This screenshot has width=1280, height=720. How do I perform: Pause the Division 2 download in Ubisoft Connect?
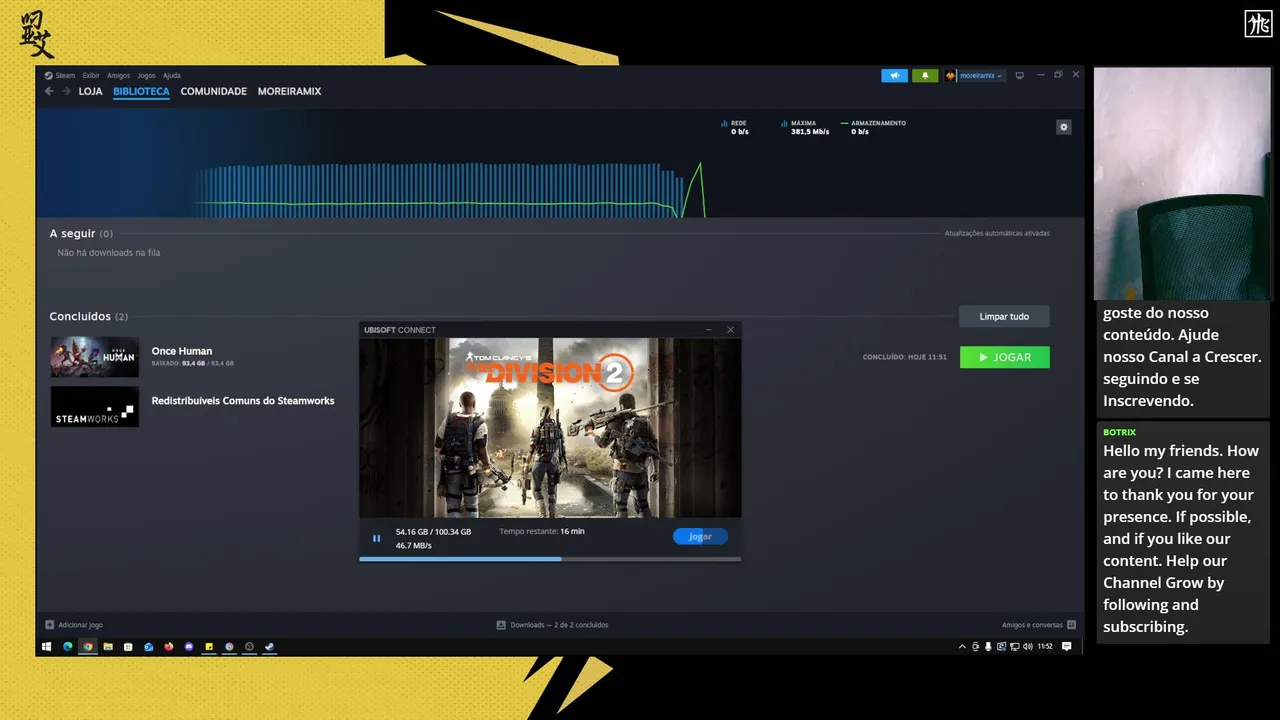(x=377, y=538)
